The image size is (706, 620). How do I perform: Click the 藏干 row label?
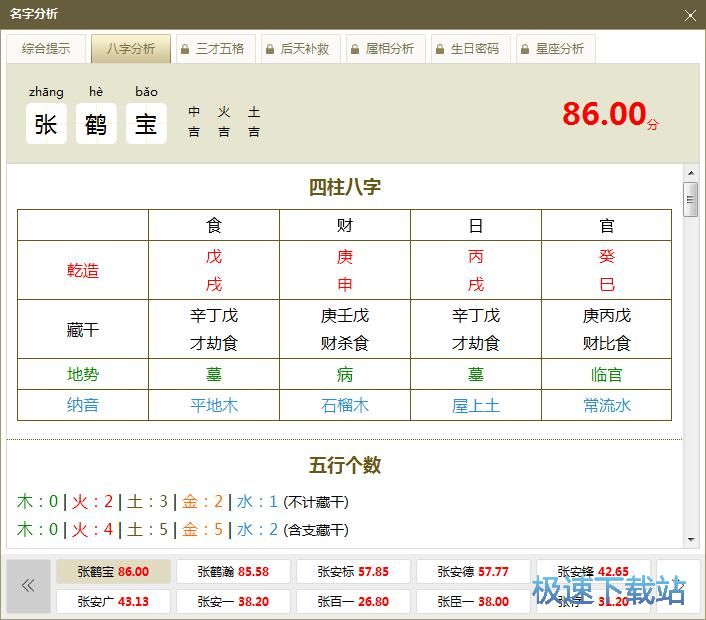pyautogui.click(x=83, y=329)
